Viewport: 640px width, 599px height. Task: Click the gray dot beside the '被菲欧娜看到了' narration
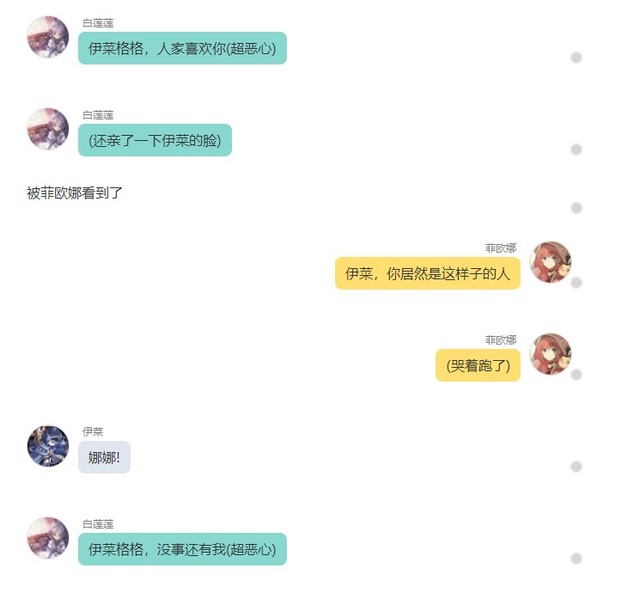click(576, 208)
